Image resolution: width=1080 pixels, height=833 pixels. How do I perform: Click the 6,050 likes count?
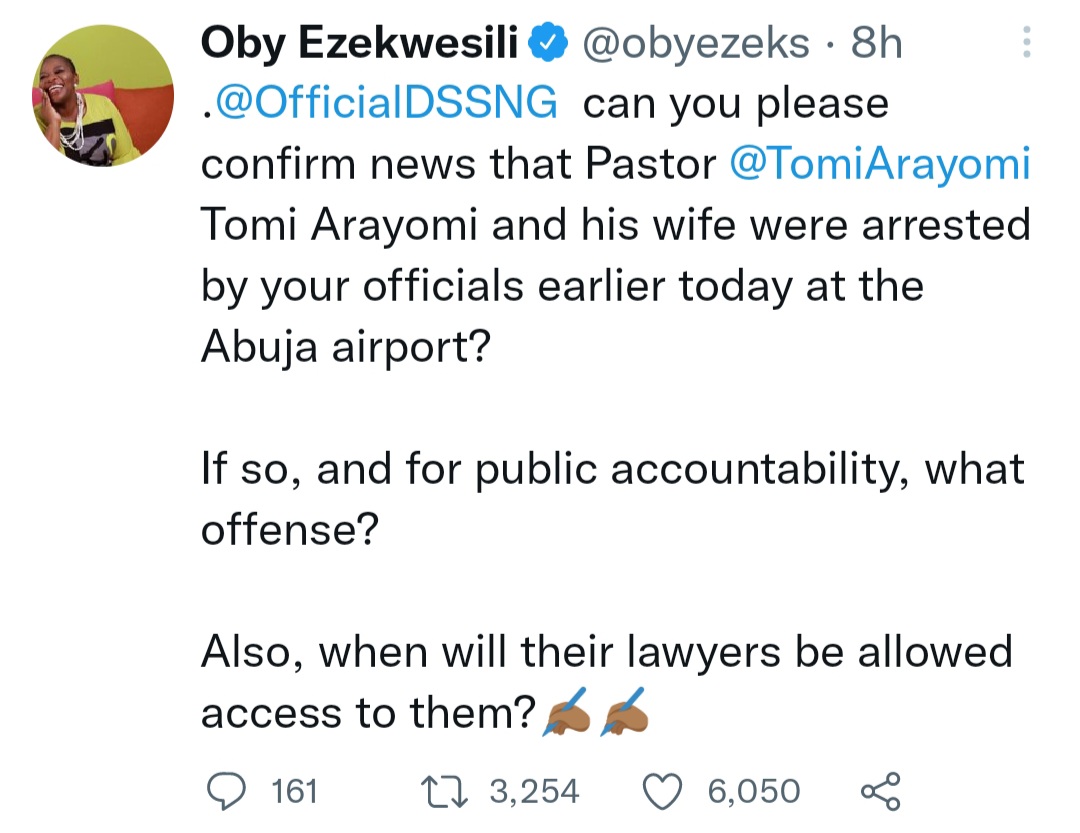pos(754,791)
